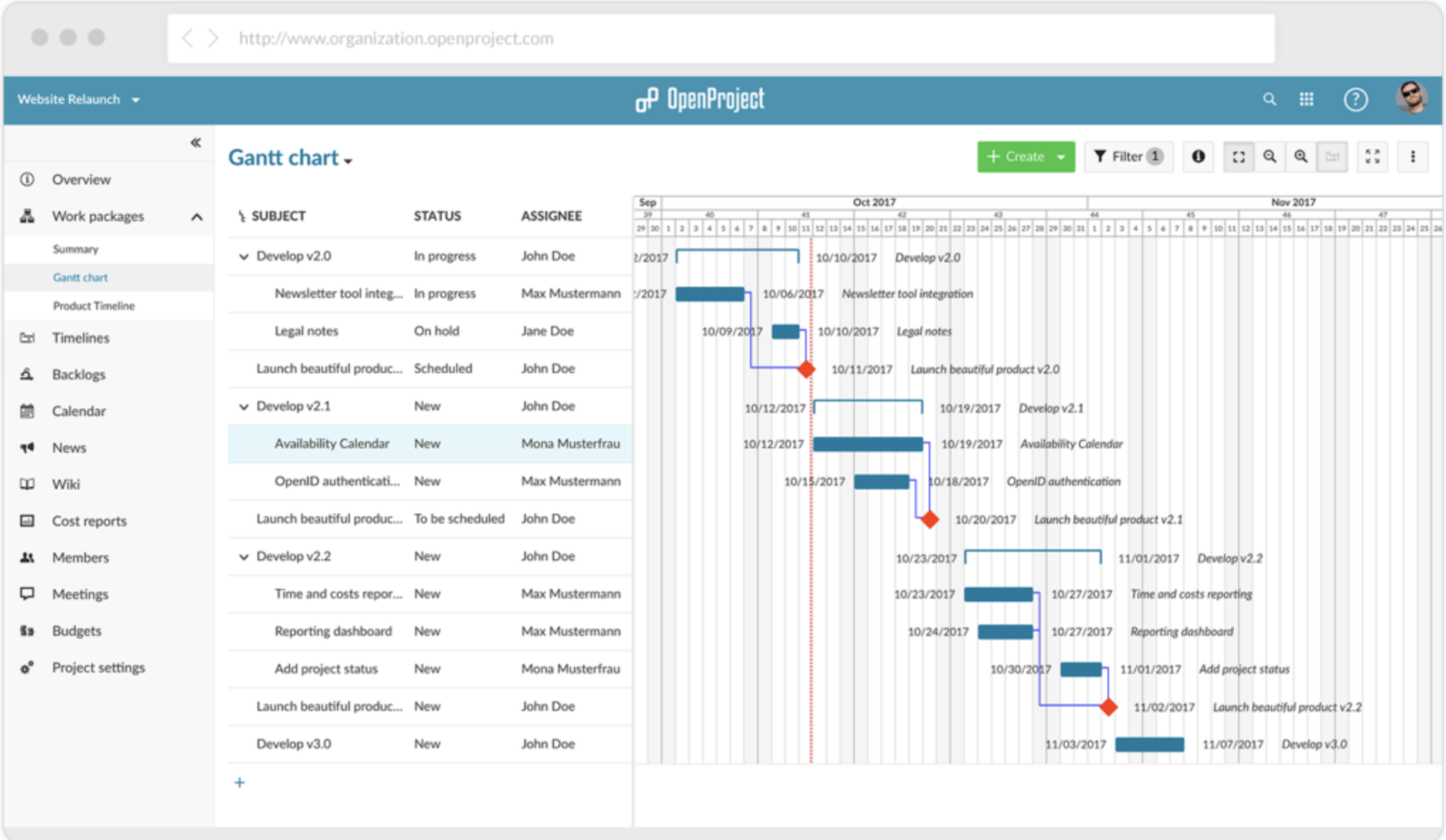Click the 'To be scheduled' status cell
Viewport: 1446px width, 840px height.
pyautogui.click(x=459, y=519)
